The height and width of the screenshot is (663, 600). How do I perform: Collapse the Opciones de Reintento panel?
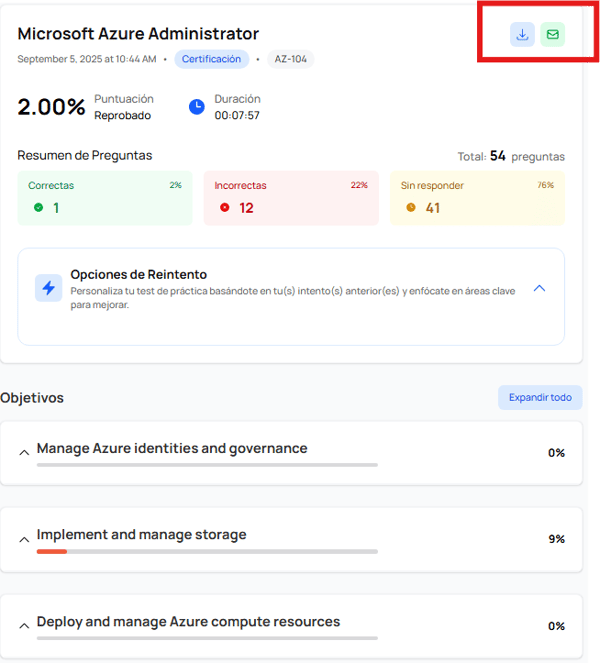(539, 288)
